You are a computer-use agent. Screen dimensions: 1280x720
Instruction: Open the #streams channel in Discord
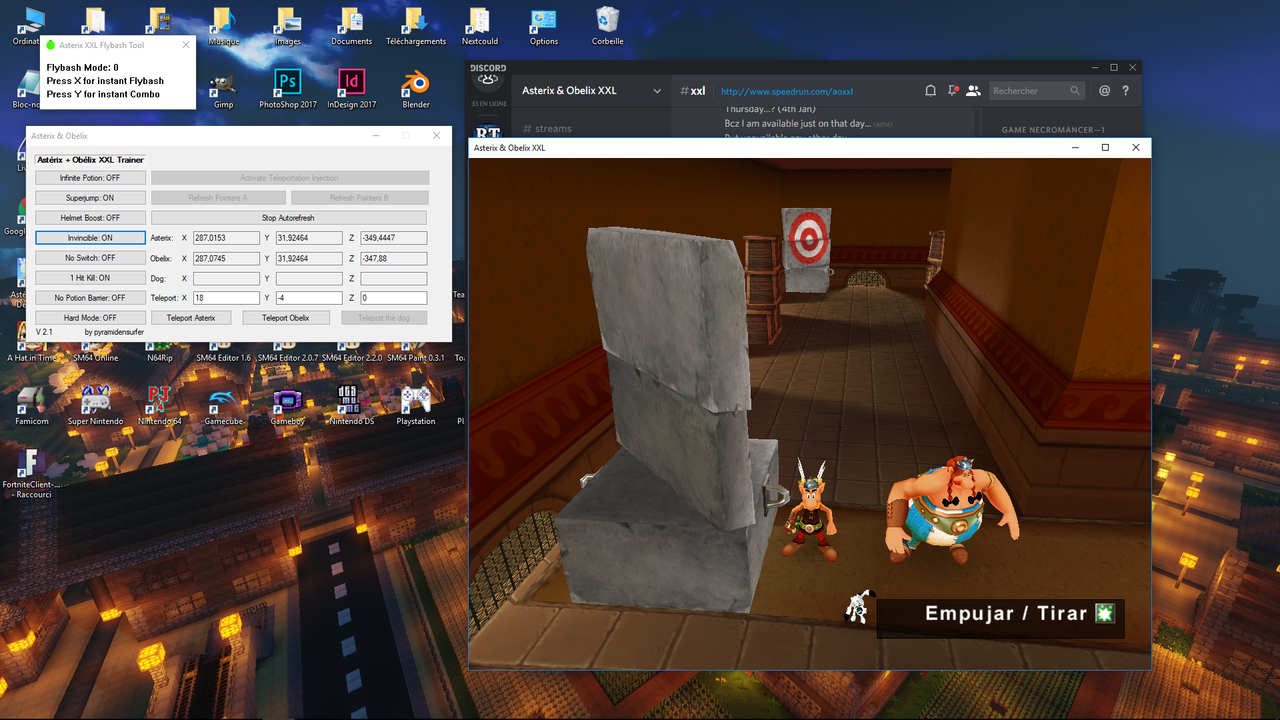(547, 129)
